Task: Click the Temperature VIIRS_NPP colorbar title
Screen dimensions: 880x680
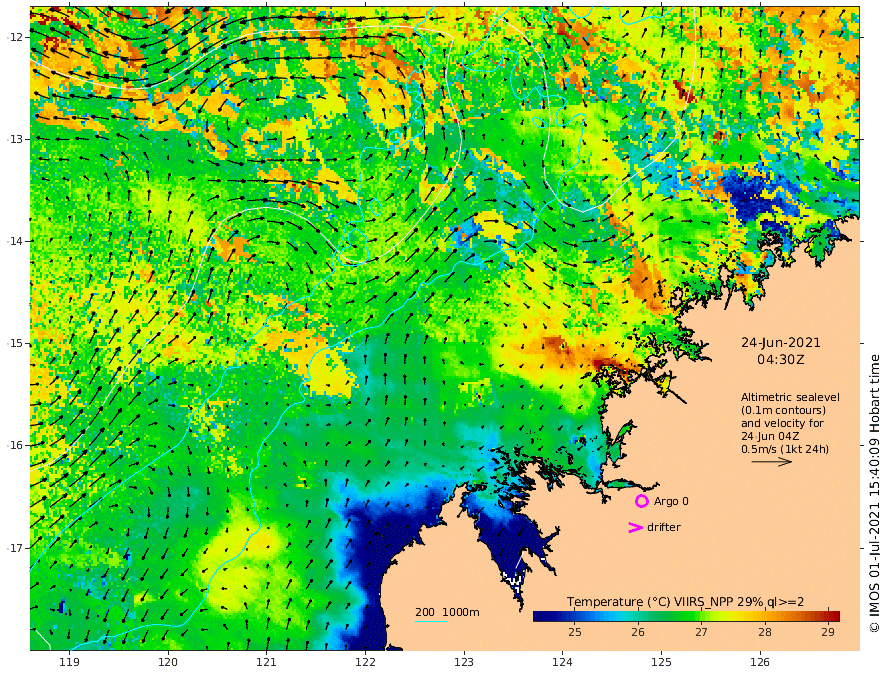Action: point(685,602)
